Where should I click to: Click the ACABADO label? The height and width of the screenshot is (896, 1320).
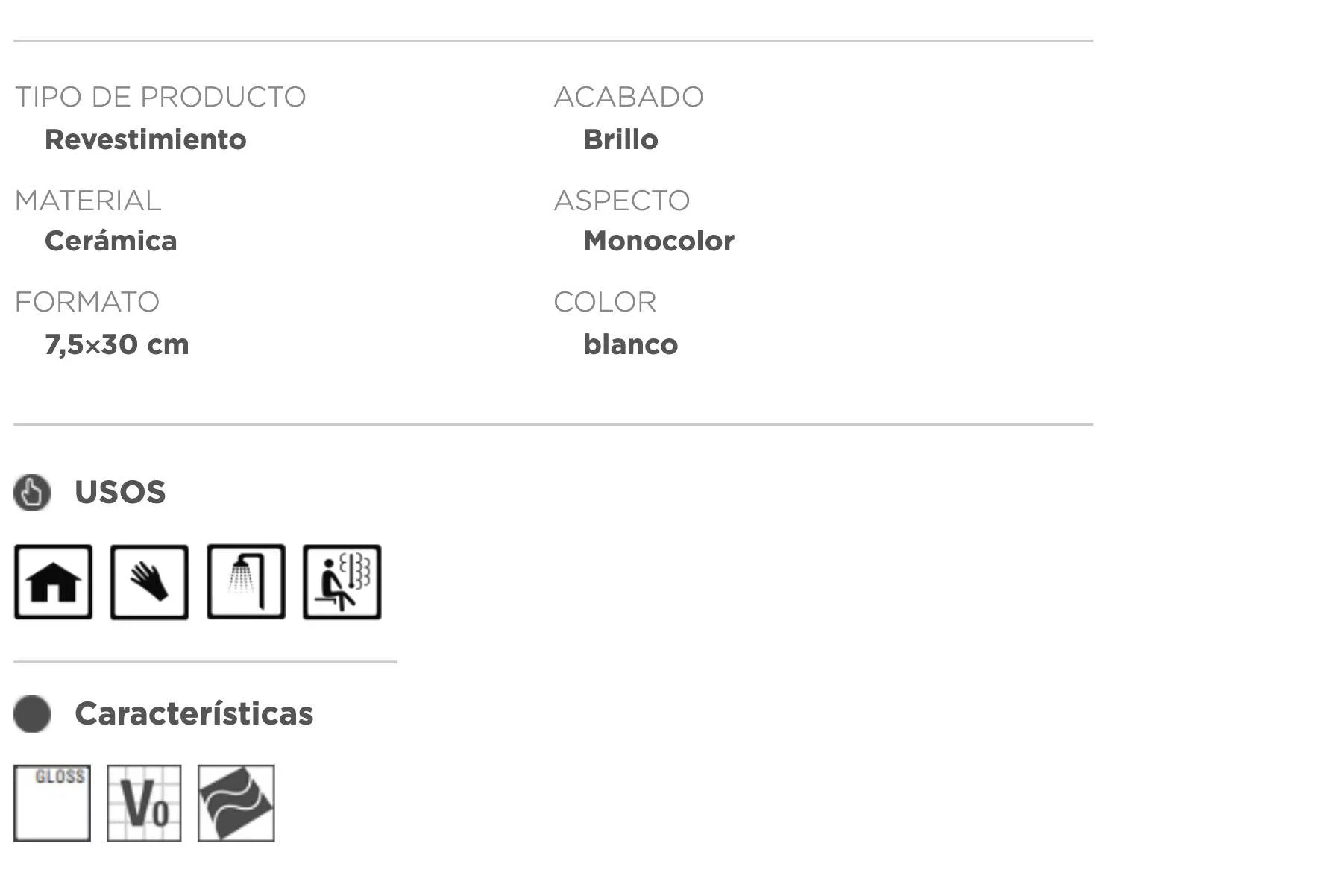click(629, 97)
